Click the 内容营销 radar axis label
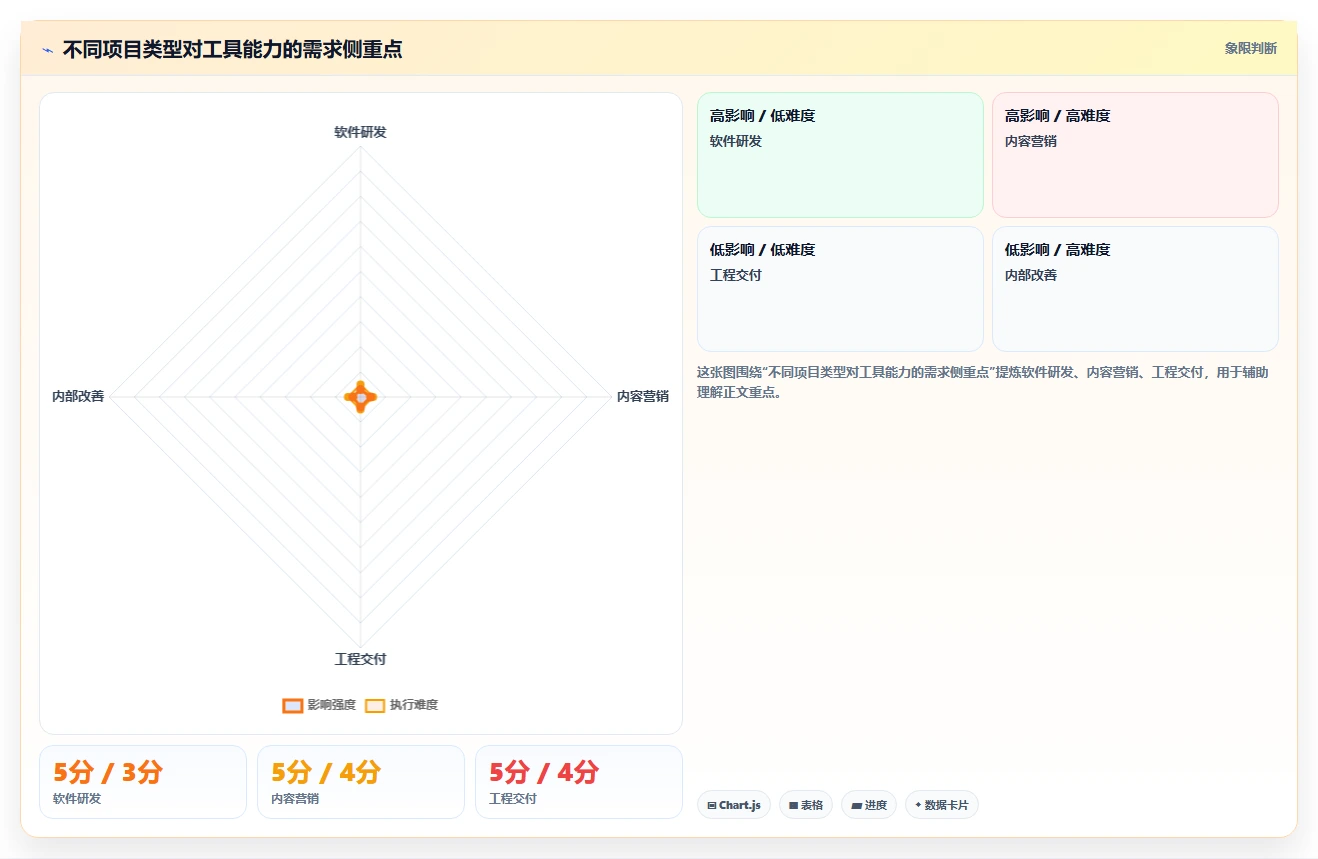 (643, 396)
